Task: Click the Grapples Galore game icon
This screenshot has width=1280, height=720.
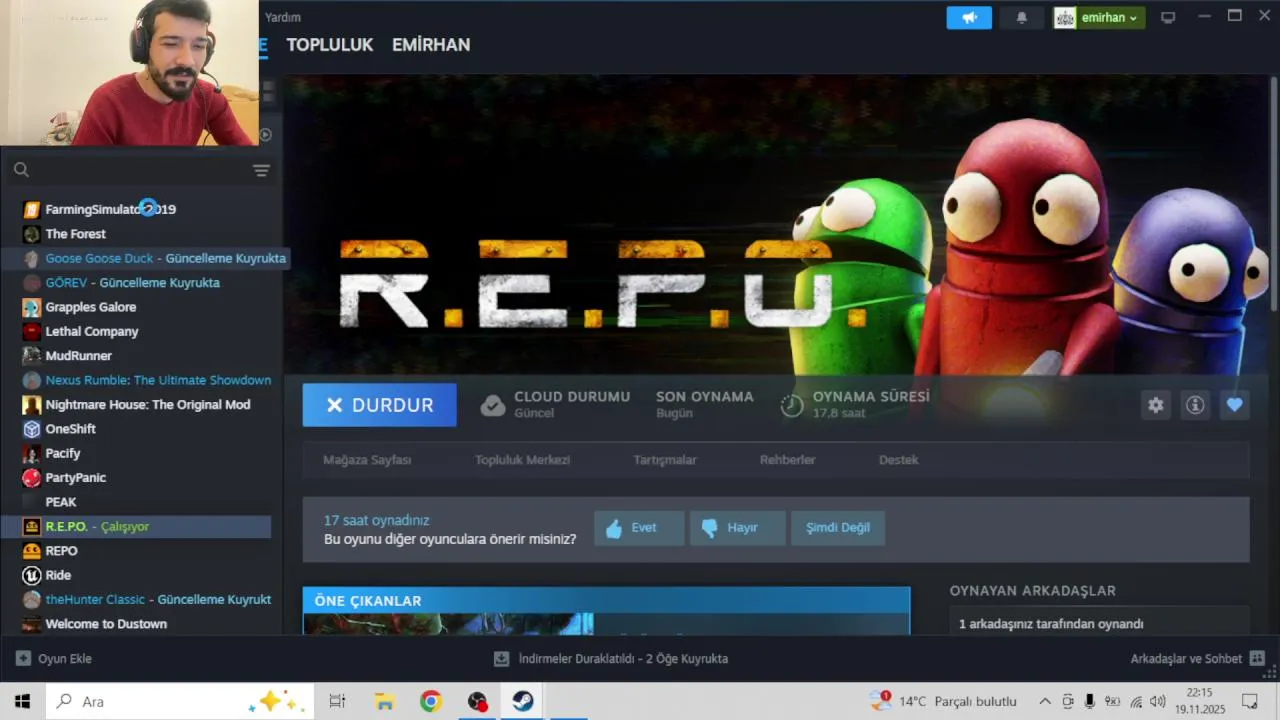Action: pos(31,307)
